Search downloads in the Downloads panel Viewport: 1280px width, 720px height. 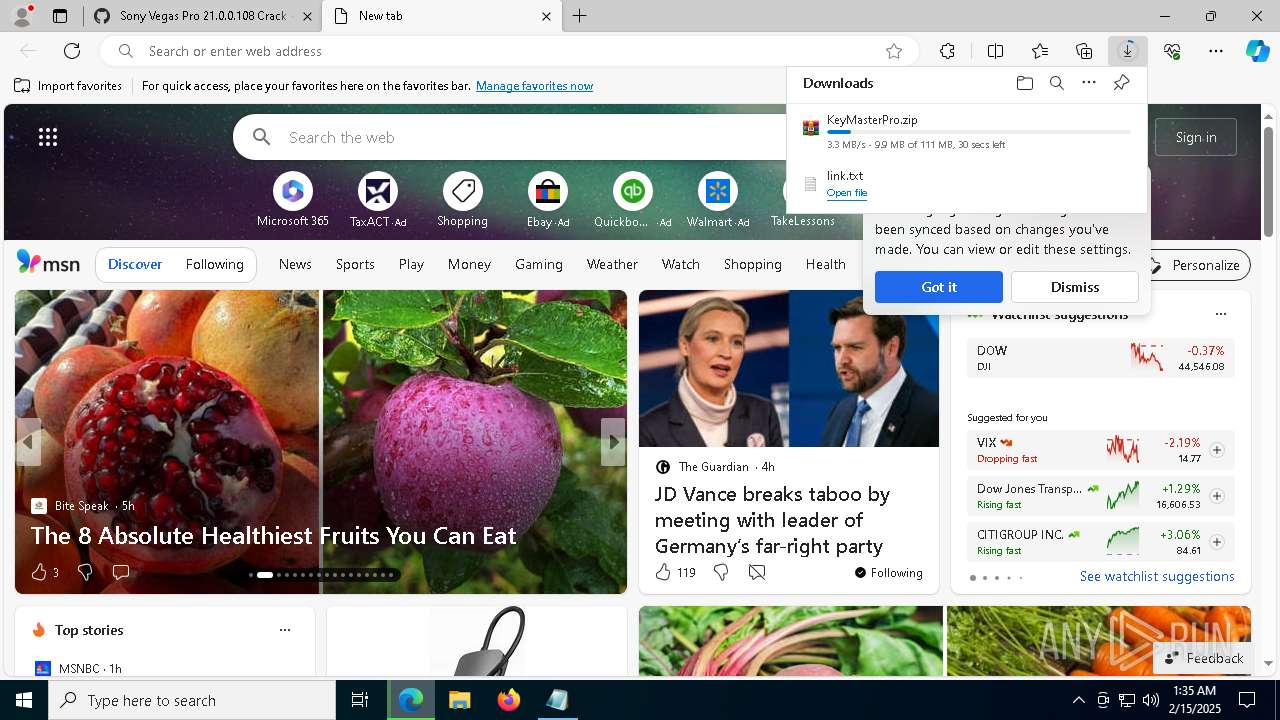[x=1056, y=83]
